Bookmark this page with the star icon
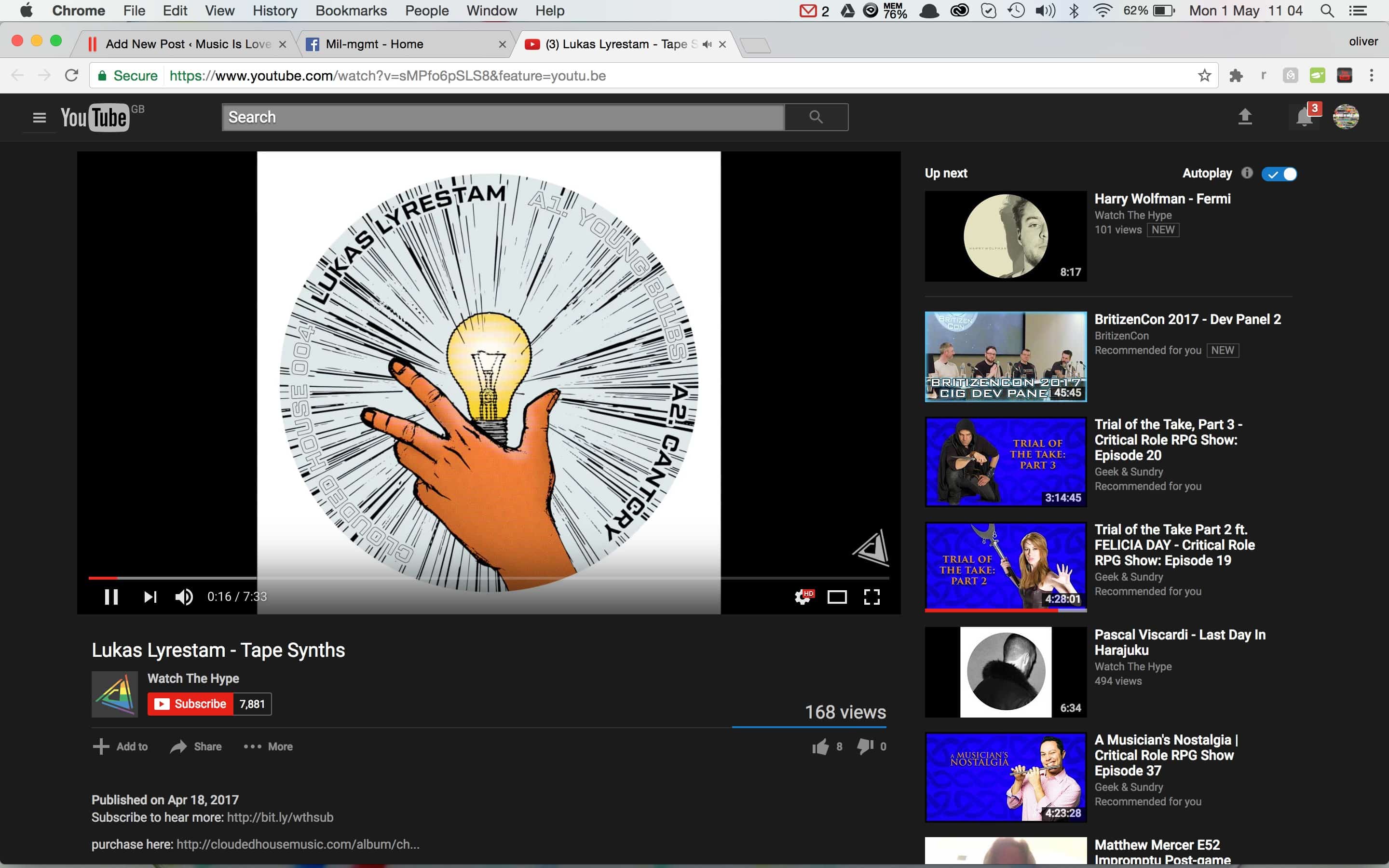1389x868 pixels. pos(1204,76)
